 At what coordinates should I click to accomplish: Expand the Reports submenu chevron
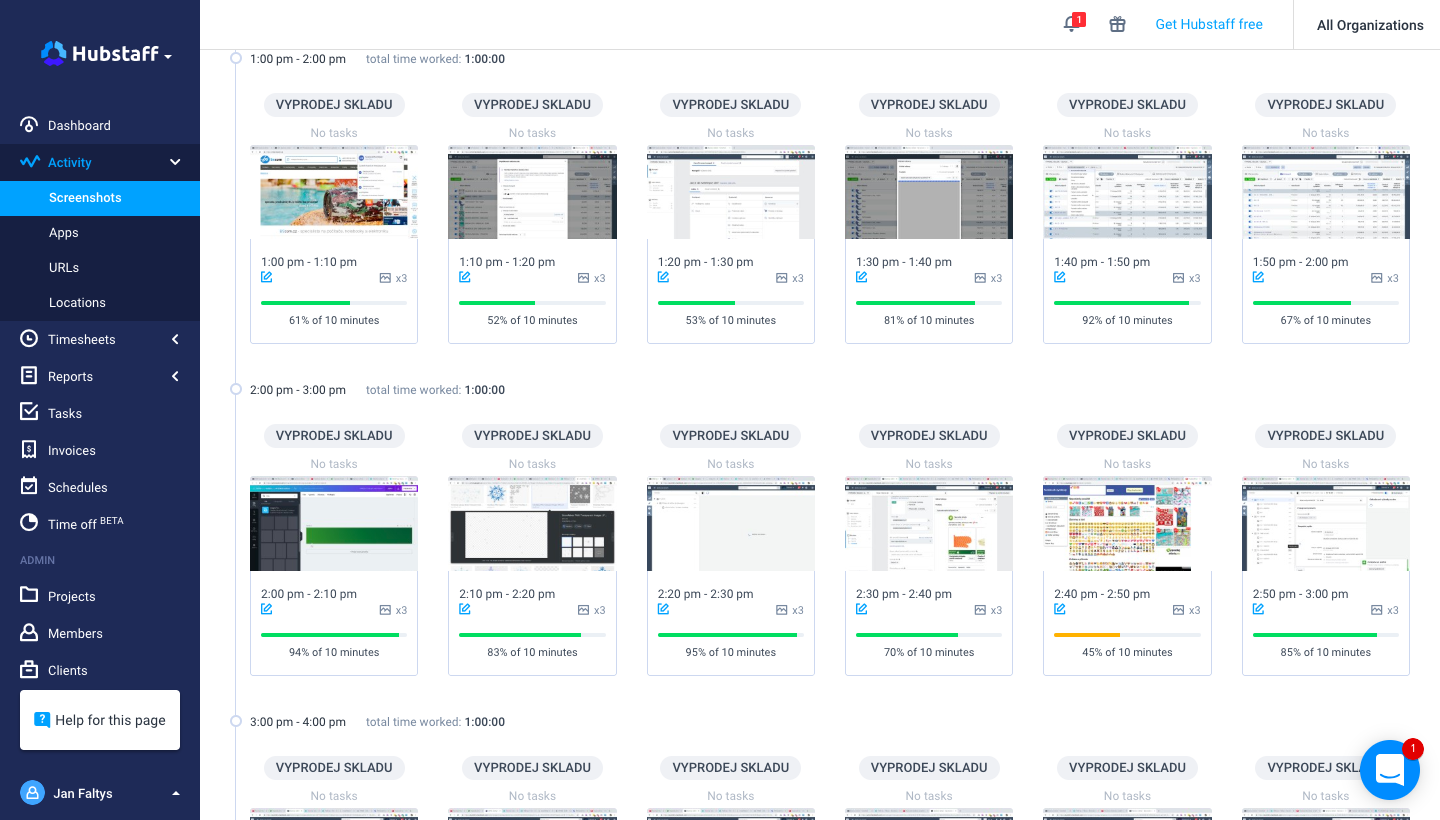pyautogui.click(x=175, y=376)
